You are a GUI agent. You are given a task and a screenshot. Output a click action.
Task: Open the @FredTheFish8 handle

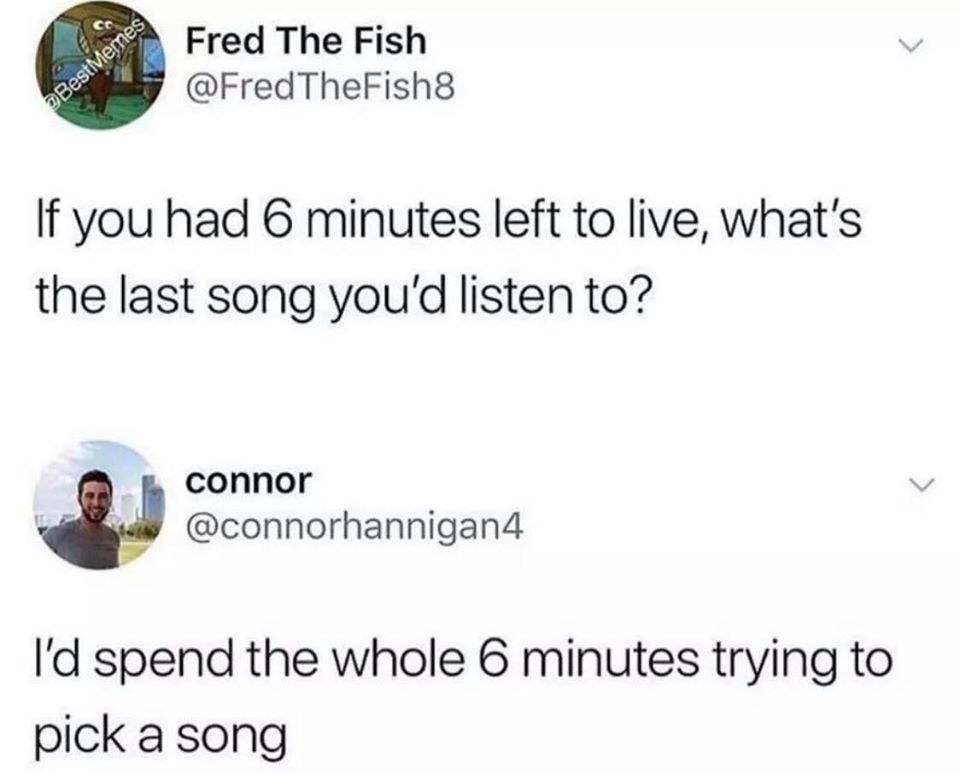(x=321, y=89)
